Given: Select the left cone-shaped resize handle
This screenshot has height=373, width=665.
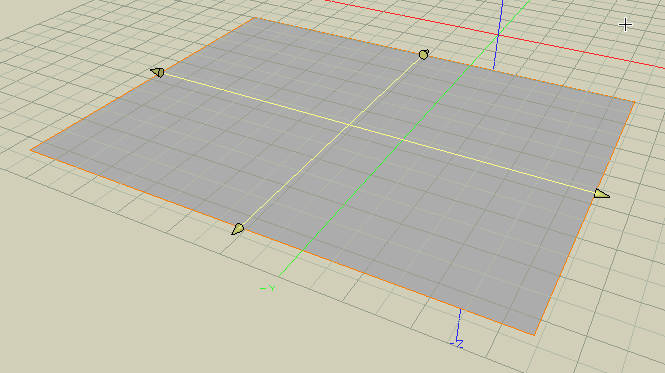Looking at the screenshot, I should point(158,72).
